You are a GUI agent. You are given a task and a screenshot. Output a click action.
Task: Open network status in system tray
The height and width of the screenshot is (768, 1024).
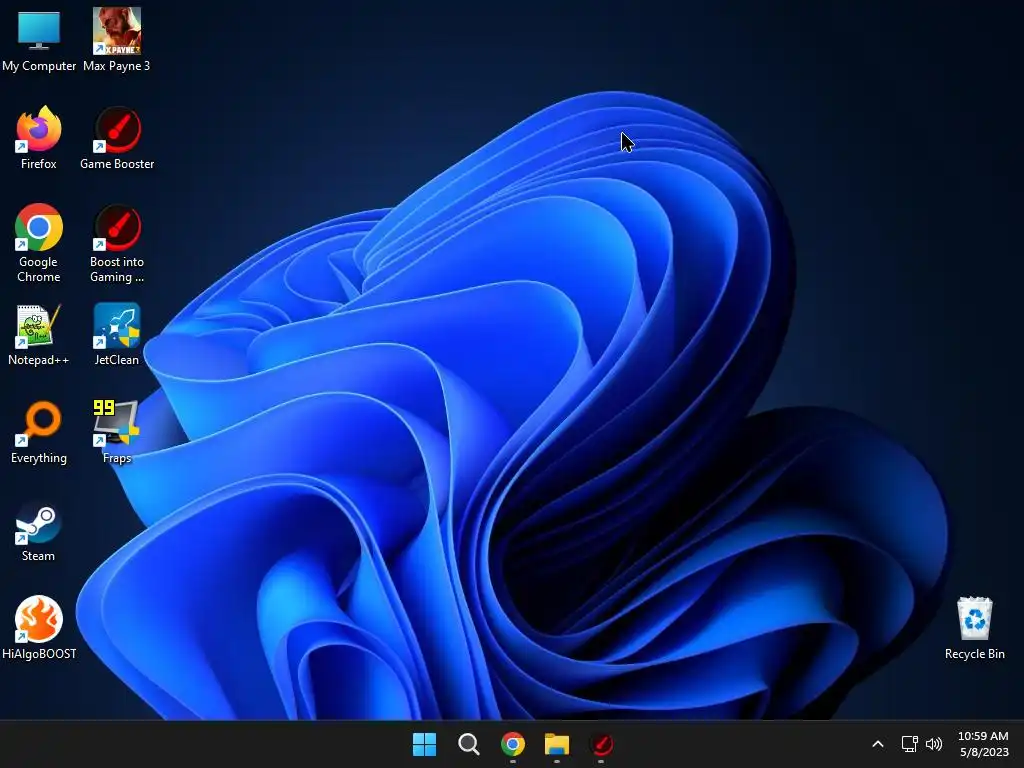[909, 744]
